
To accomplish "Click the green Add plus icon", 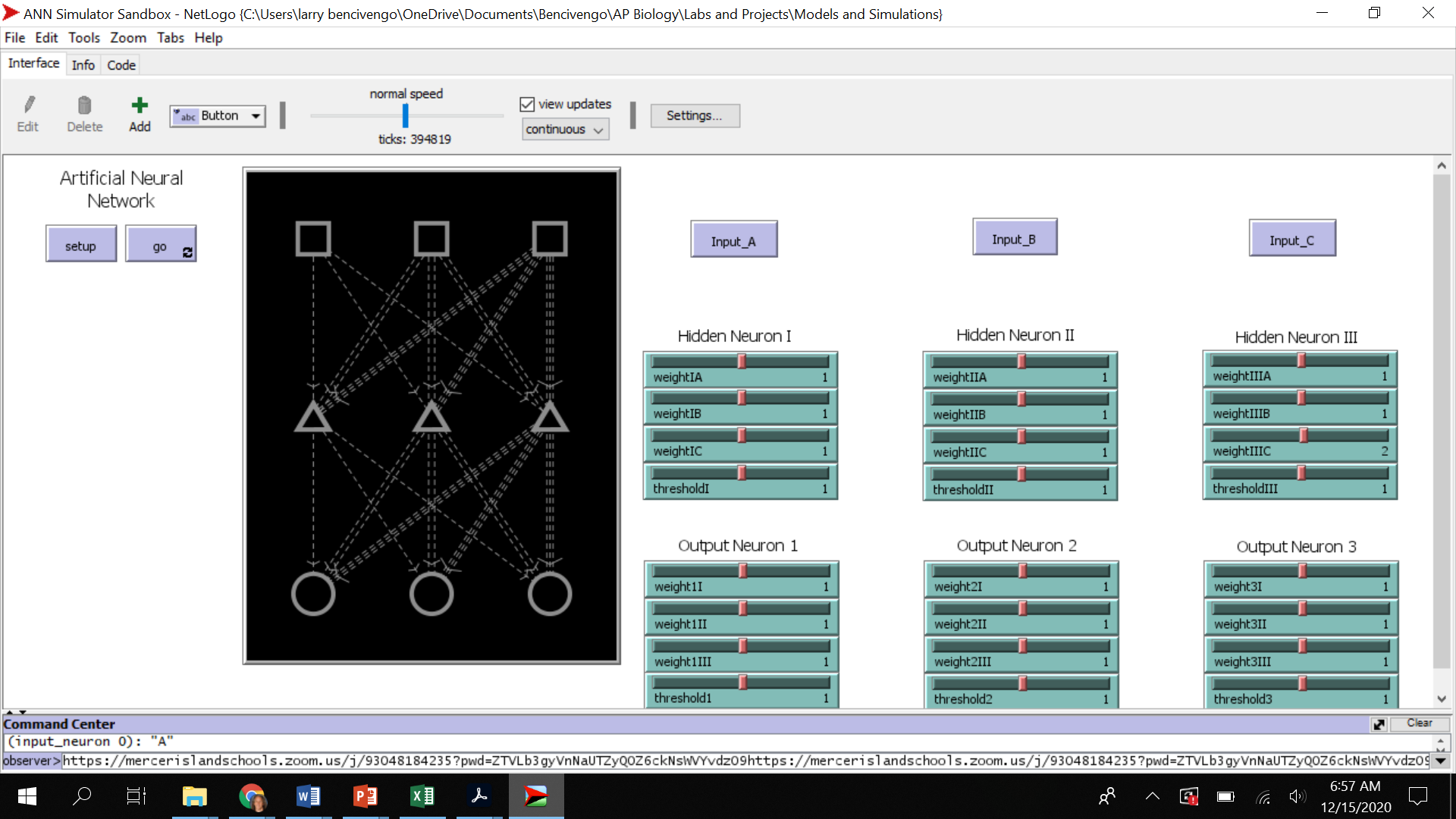I will tap(140, 105).
